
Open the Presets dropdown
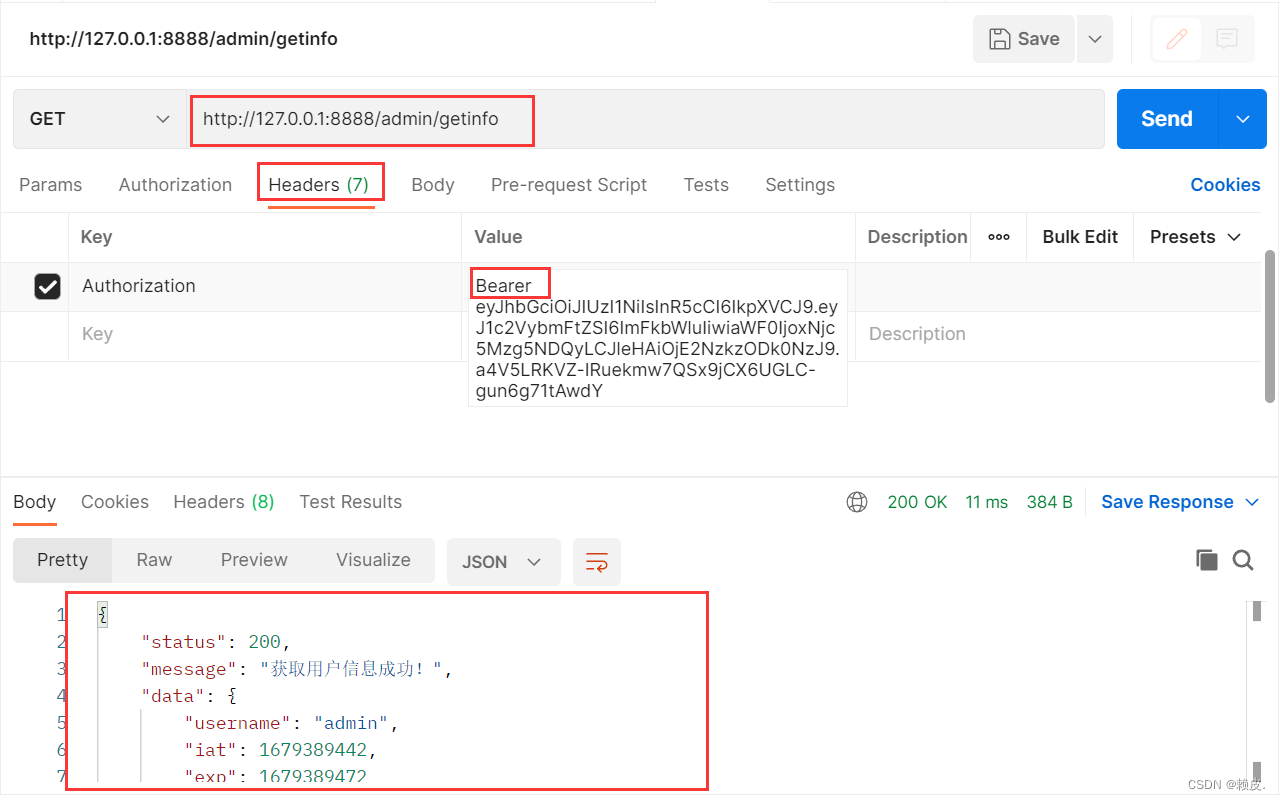1195,237
